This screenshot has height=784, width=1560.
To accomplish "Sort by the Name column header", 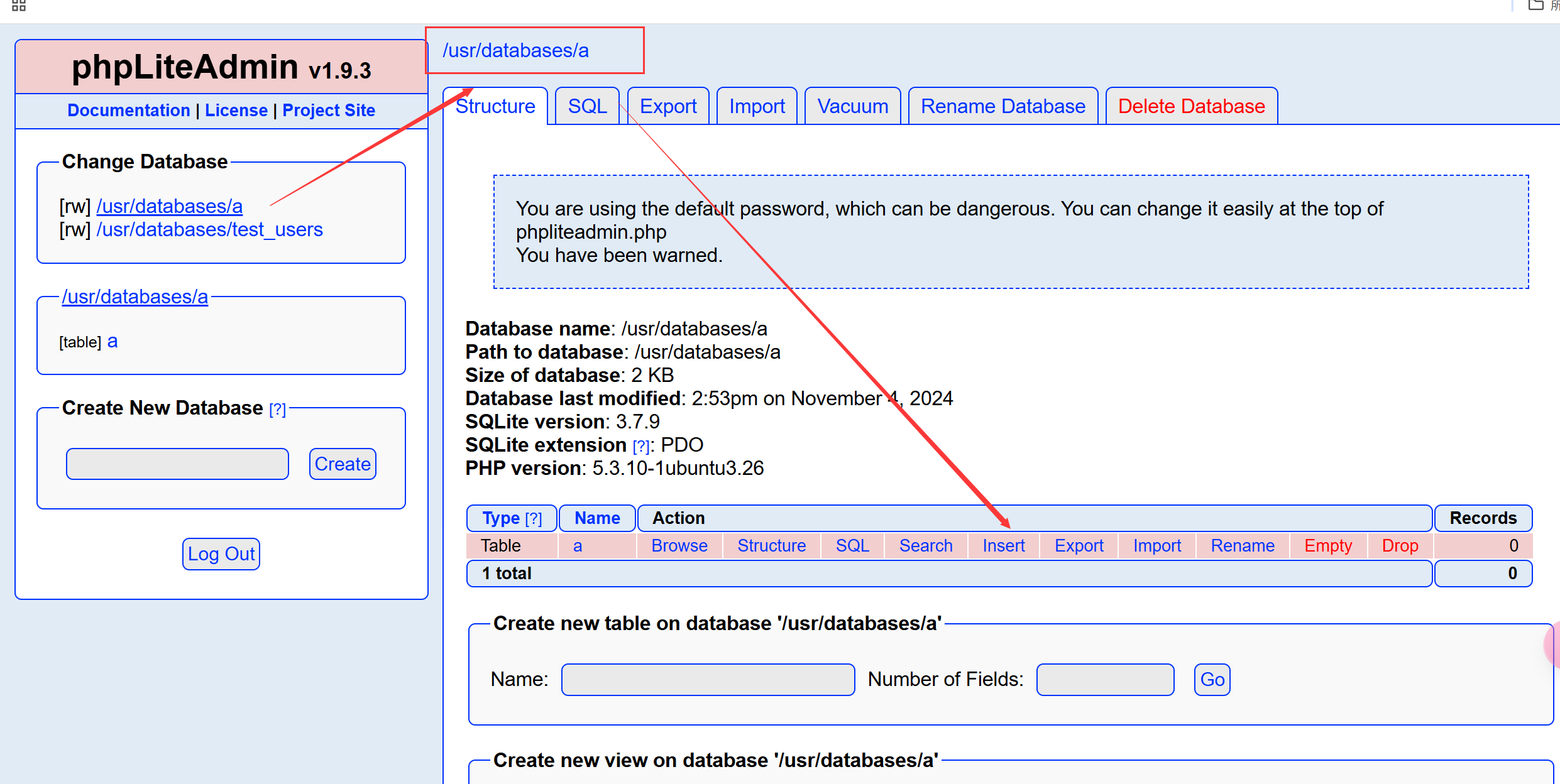I will coord(597,518).
